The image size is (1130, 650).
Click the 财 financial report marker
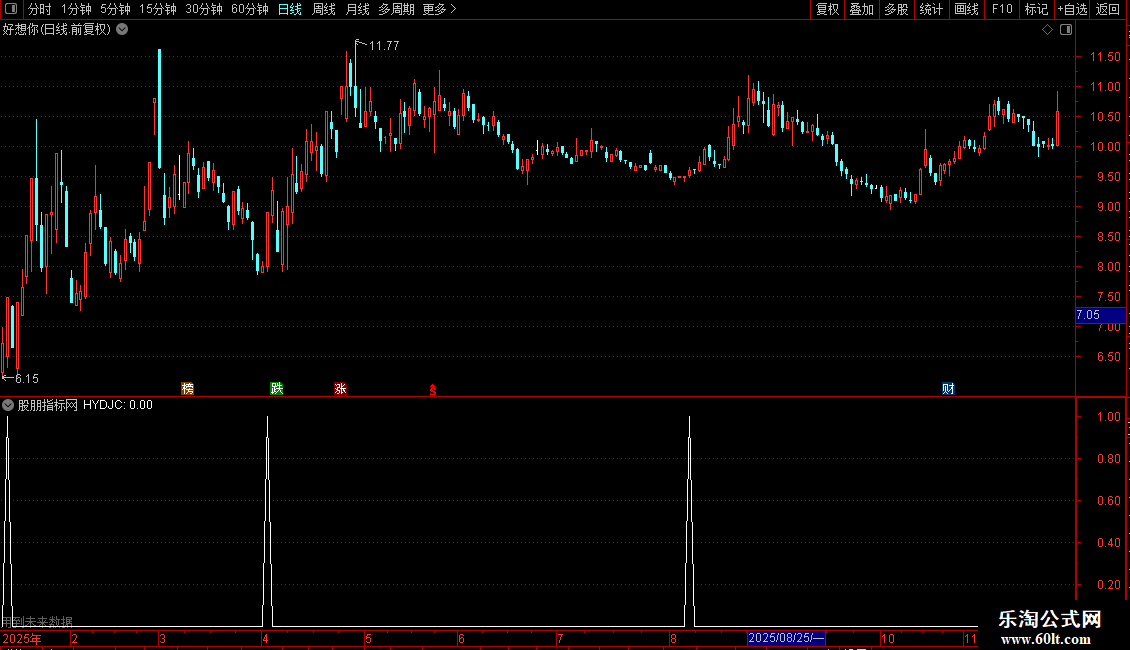(x=948, y=389)
